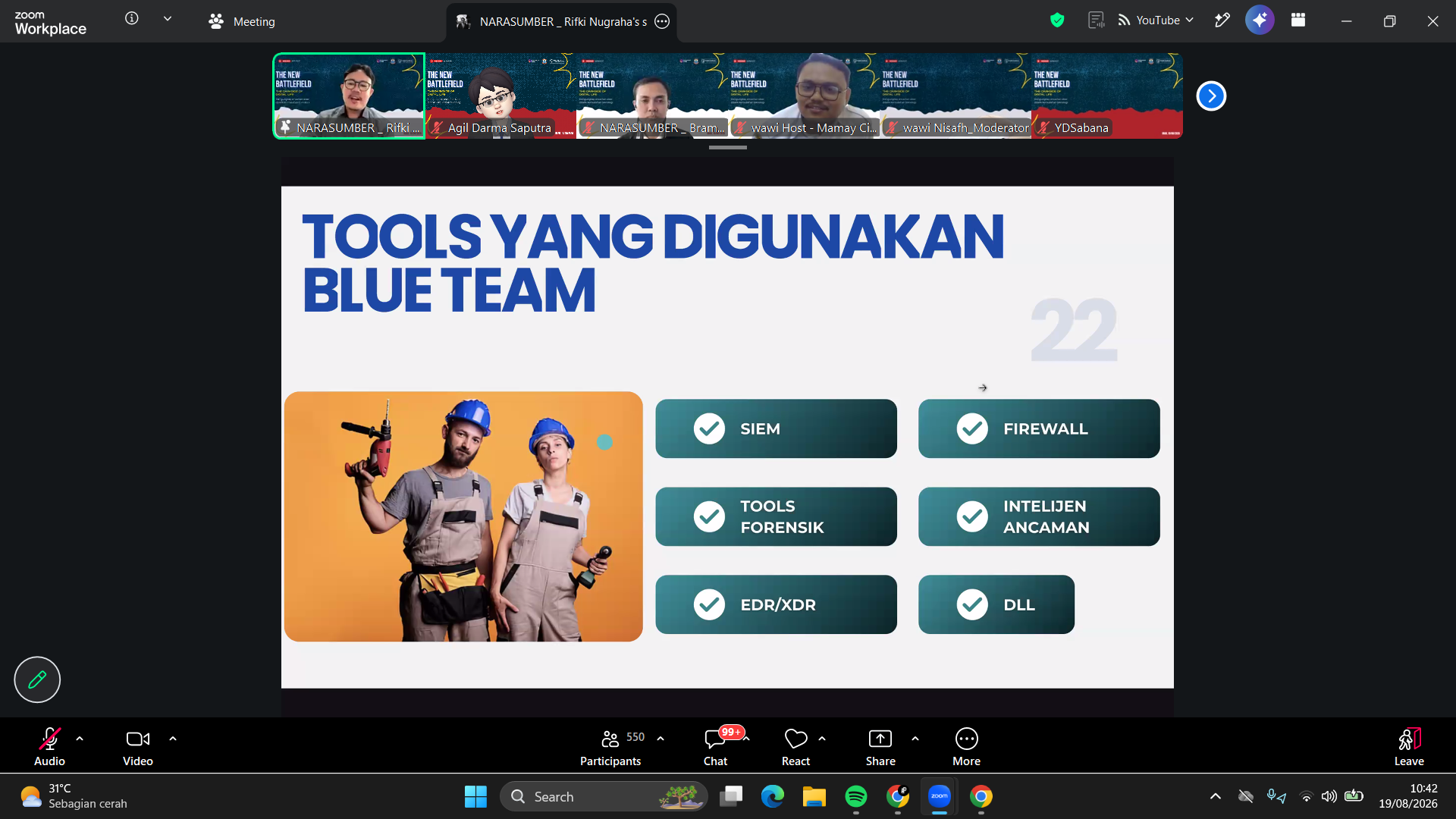Select wawi Nisafh_Moderator participant thumbnail
The width and height of the screenshot is (1456, 819).
(x=955, y=96)
